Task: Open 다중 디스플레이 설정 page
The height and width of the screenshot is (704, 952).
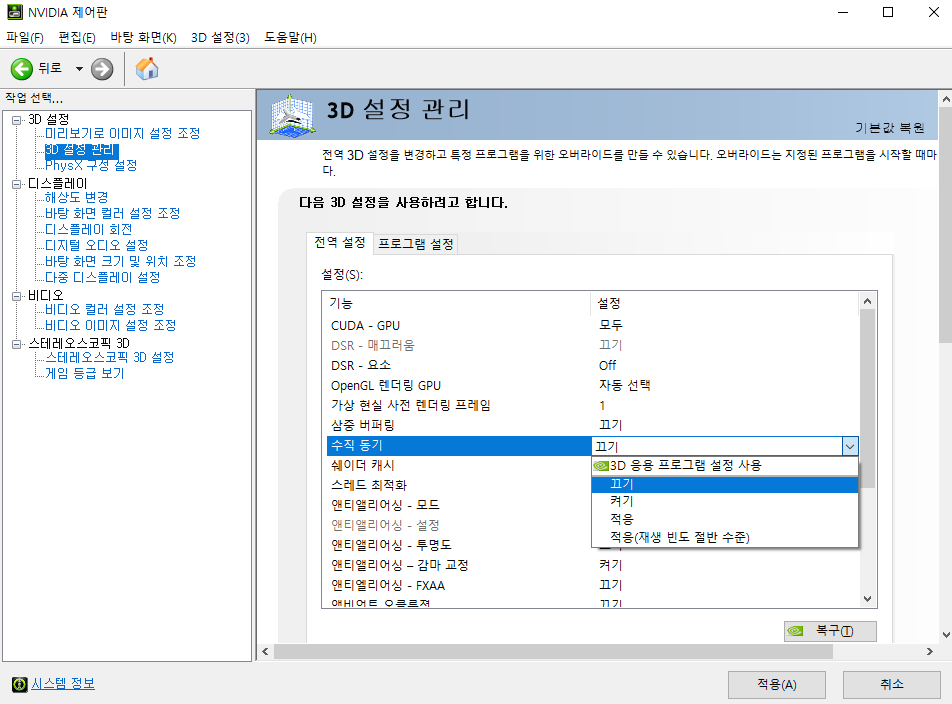Action: 103,277
